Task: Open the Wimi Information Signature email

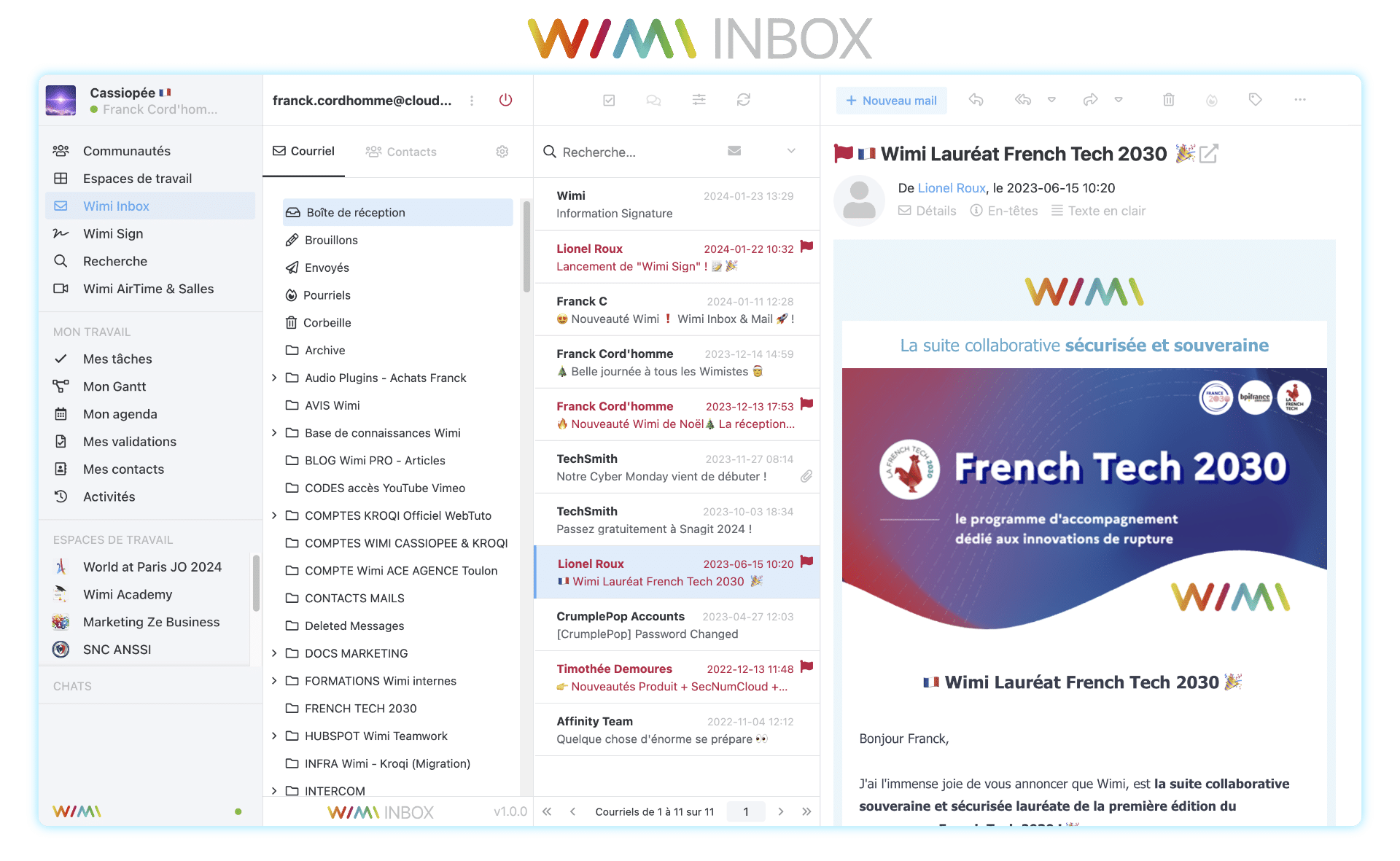Action: [x=677, y=204]
